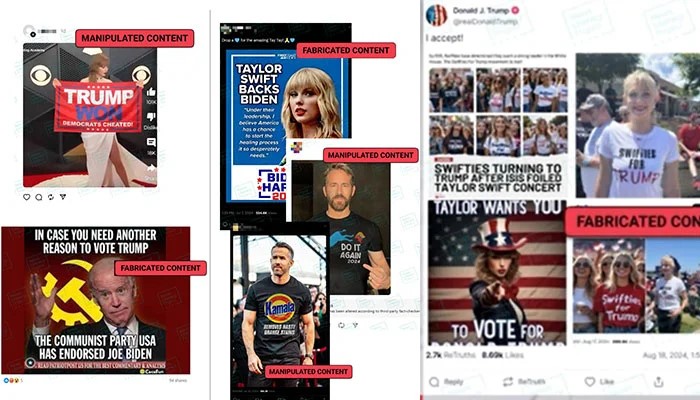Click the @realDonaldTrump handle
The height and width of the screenshot is (400, 700).
pos(485,21)
